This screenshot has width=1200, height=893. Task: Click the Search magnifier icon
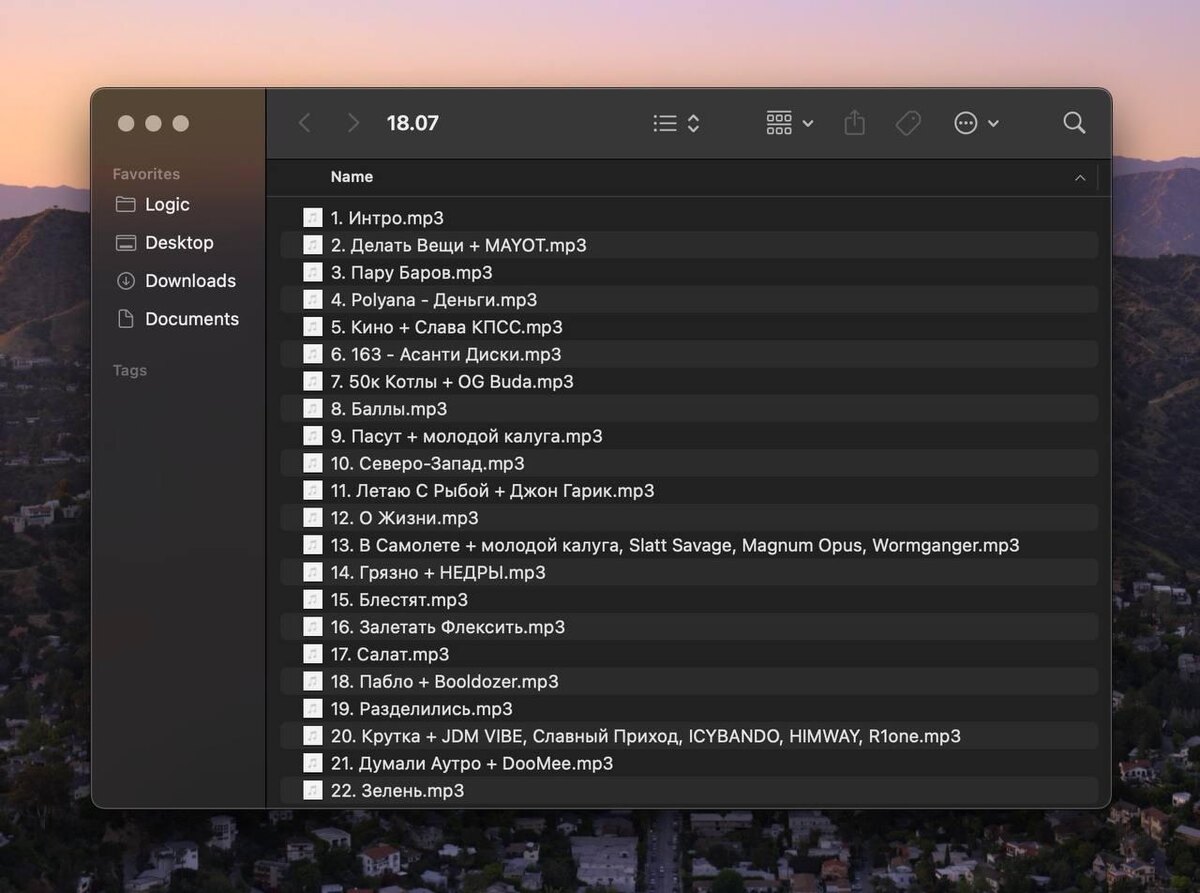click(x=1074, y=123)
